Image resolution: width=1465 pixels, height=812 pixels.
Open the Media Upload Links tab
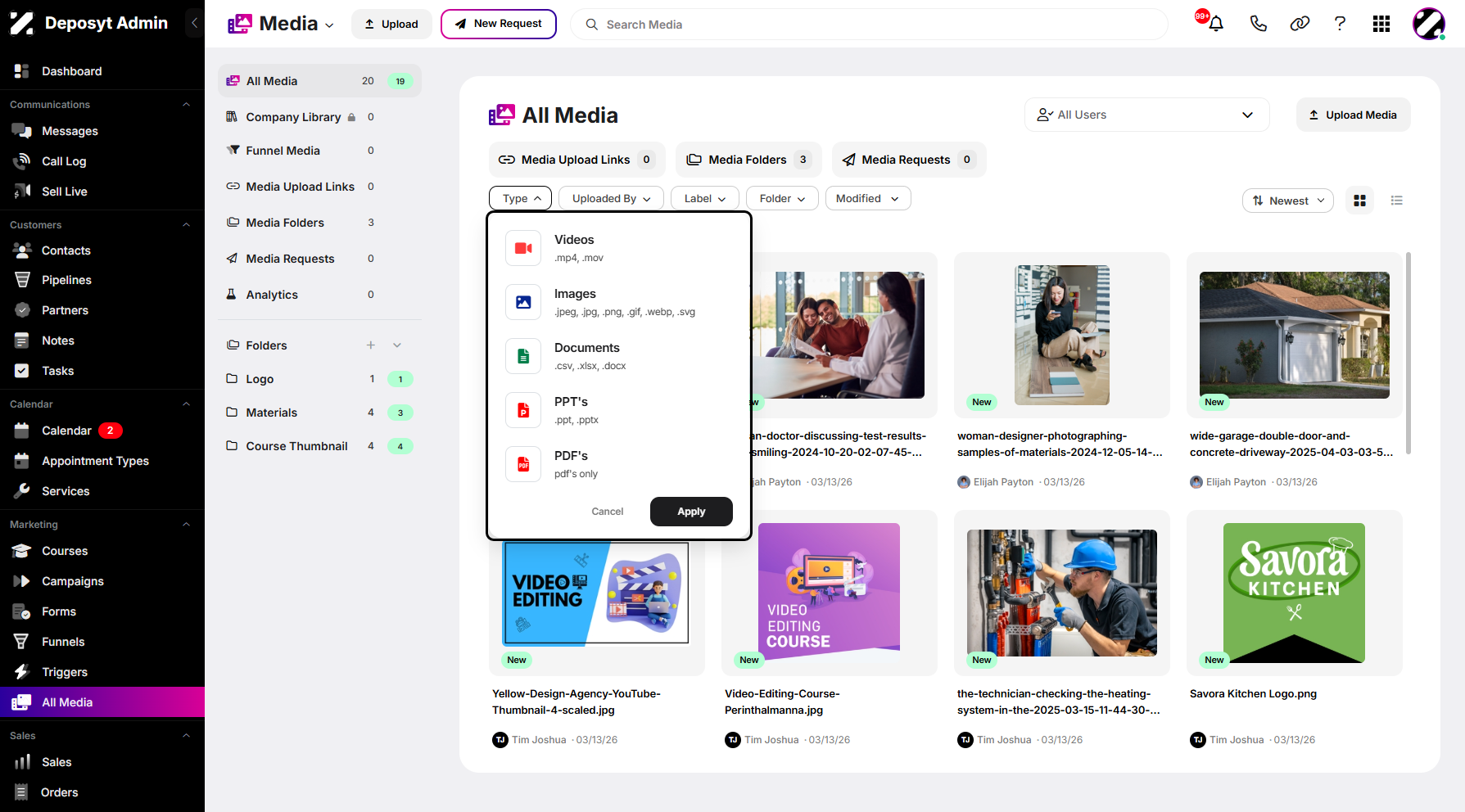pos(577,160)
